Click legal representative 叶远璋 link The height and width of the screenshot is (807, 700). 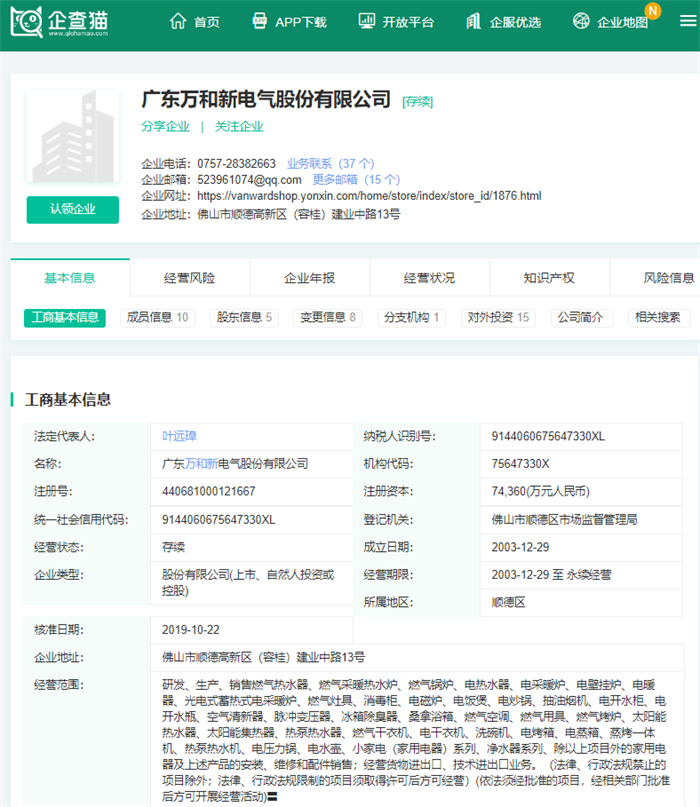(x=179, y=436)
